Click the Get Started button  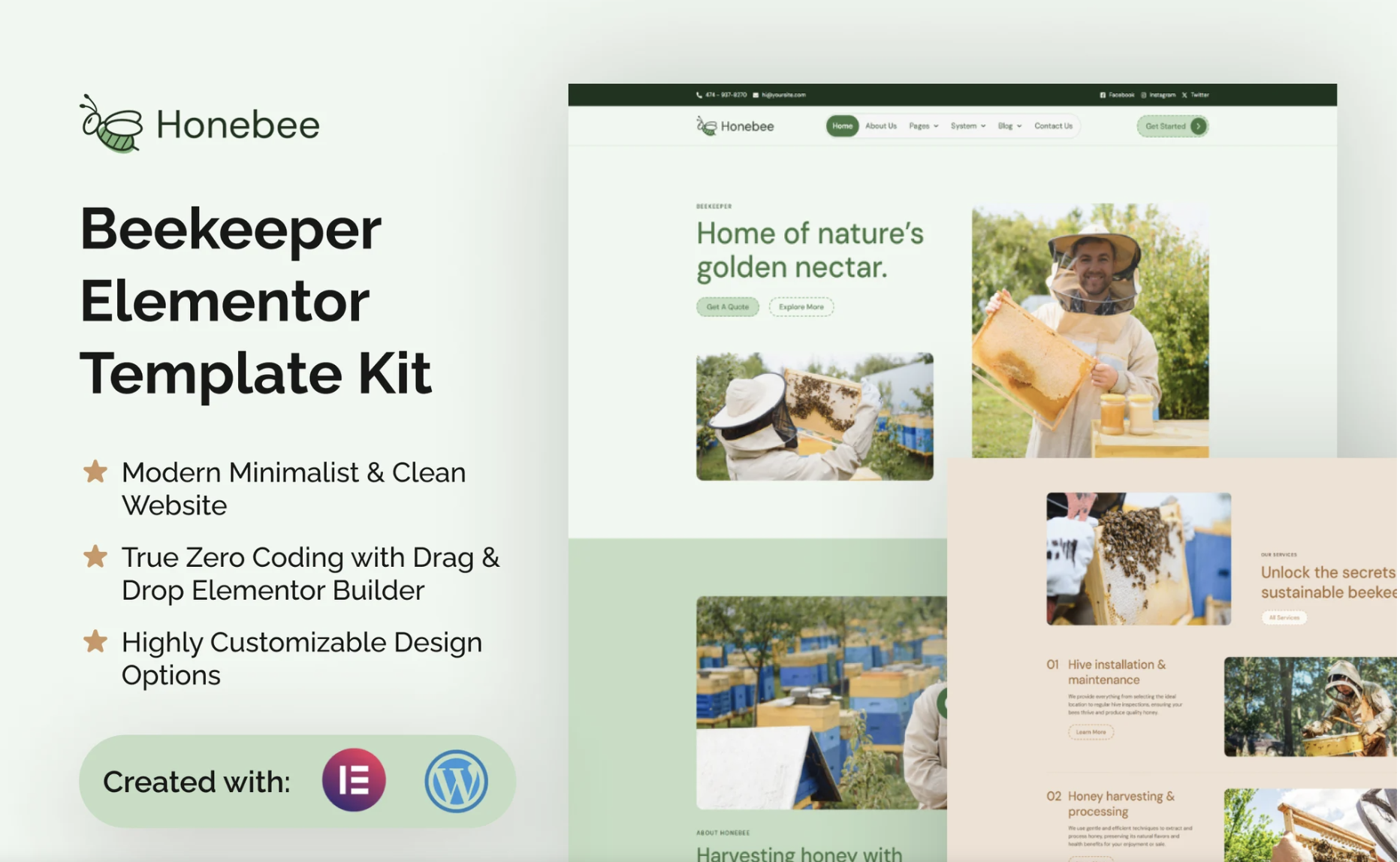[1172, 126]
